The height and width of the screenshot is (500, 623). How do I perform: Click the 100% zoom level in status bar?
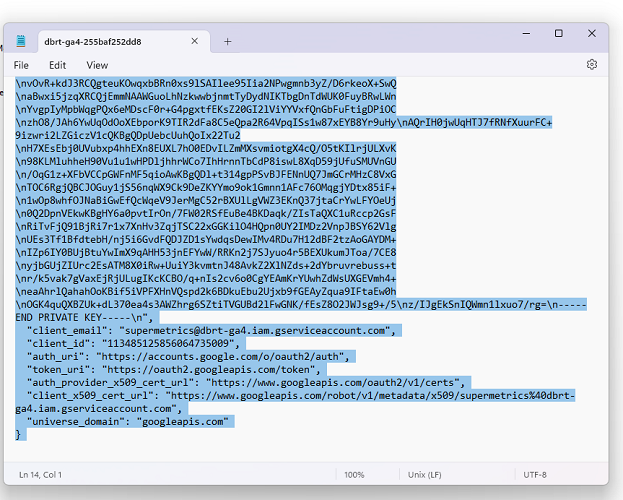(354, 475)
